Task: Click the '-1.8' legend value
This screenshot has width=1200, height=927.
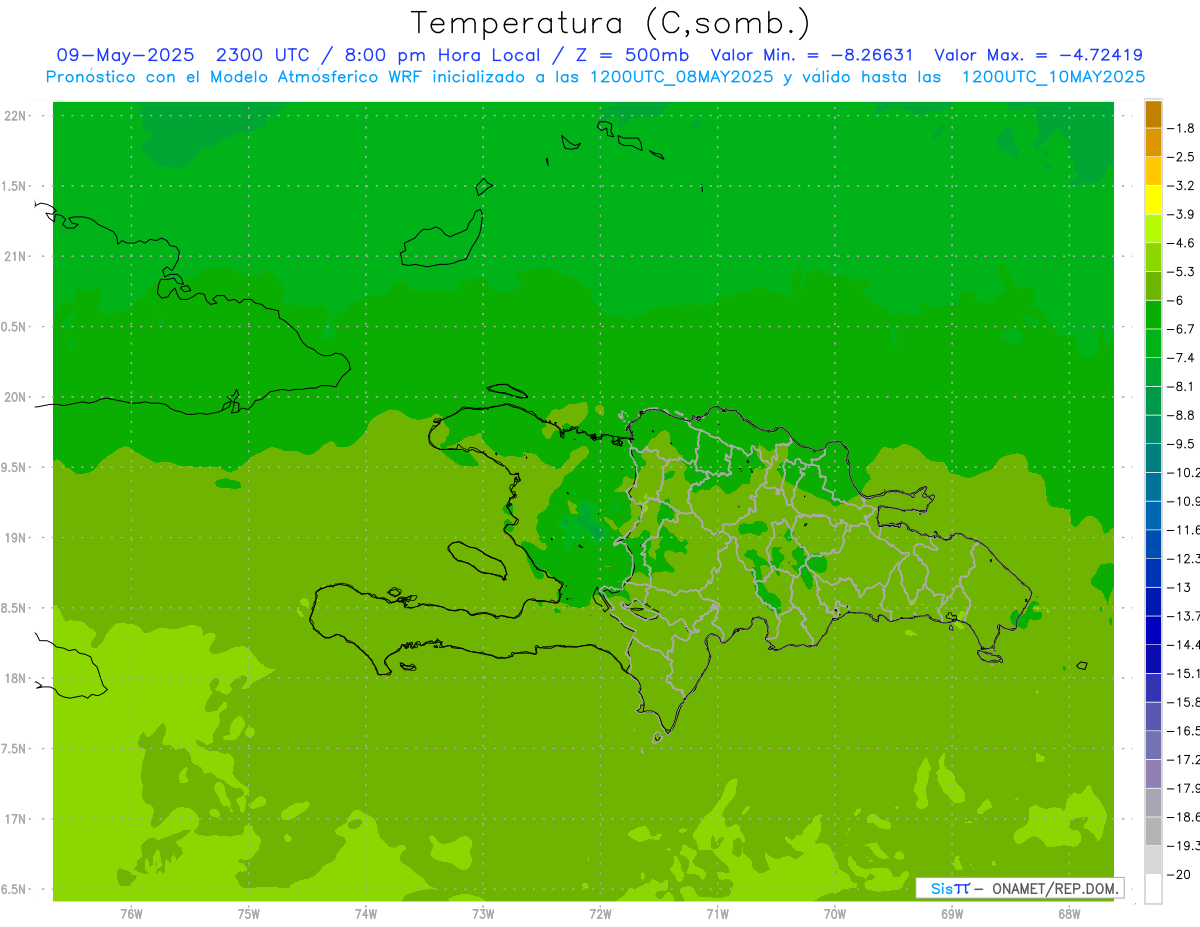Action: point(1181,128)
